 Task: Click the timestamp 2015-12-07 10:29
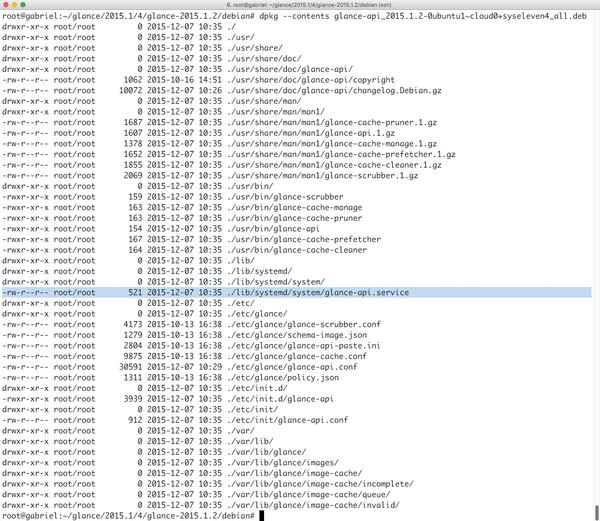(x=184, y=367)
